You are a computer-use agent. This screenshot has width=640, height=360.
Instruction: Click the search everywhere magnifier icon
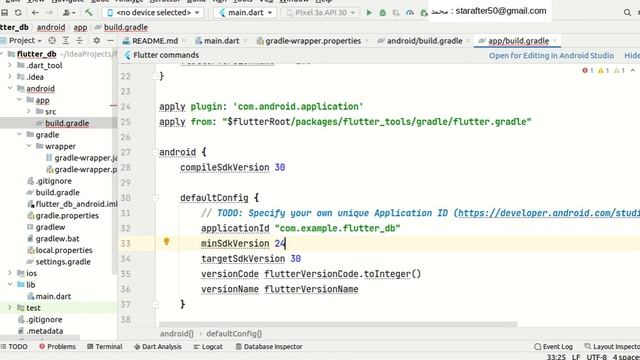(x=627, y=13)
